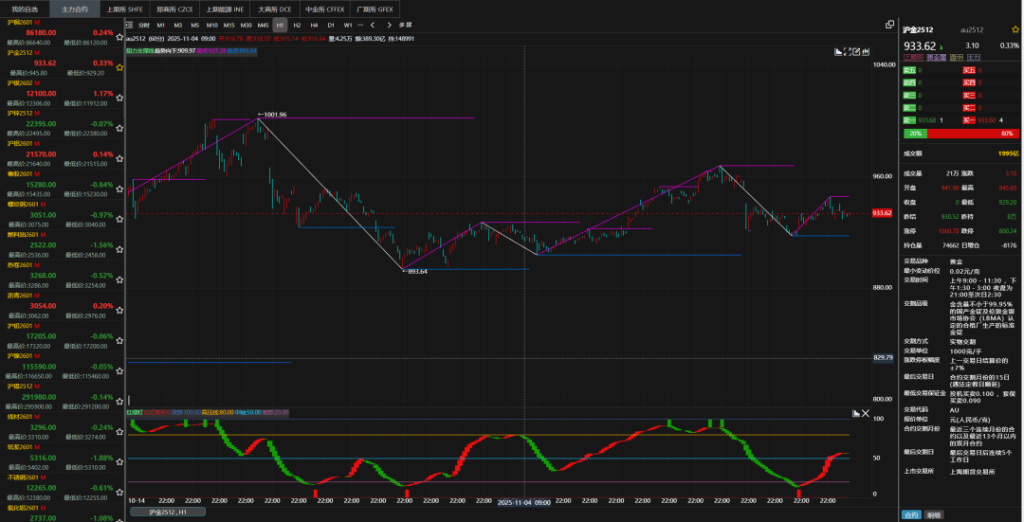Toggle the favorite star for the 3051.00 contract
1024x522 pixels.
click(x=120, y=221)
